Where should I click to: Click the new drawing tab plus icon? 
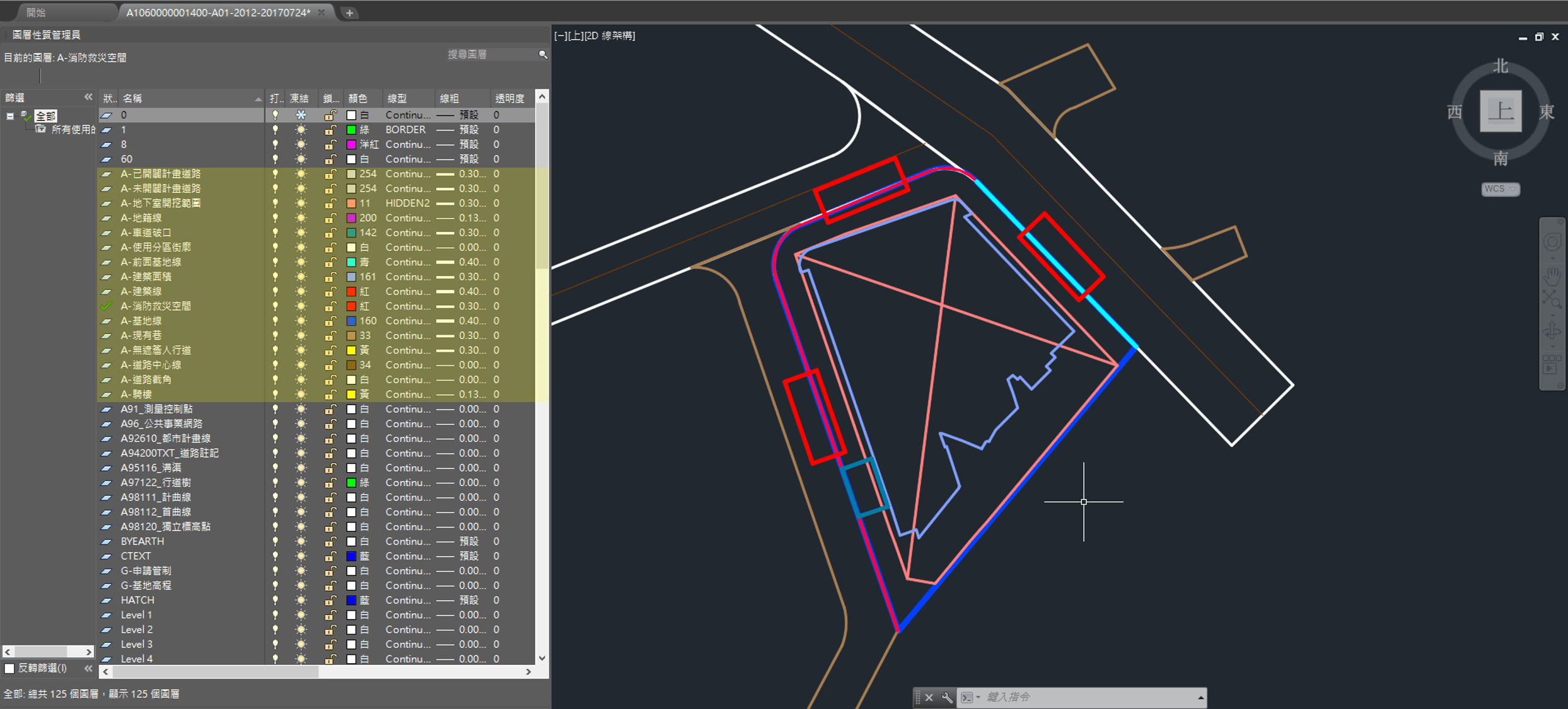coord(349,13)
